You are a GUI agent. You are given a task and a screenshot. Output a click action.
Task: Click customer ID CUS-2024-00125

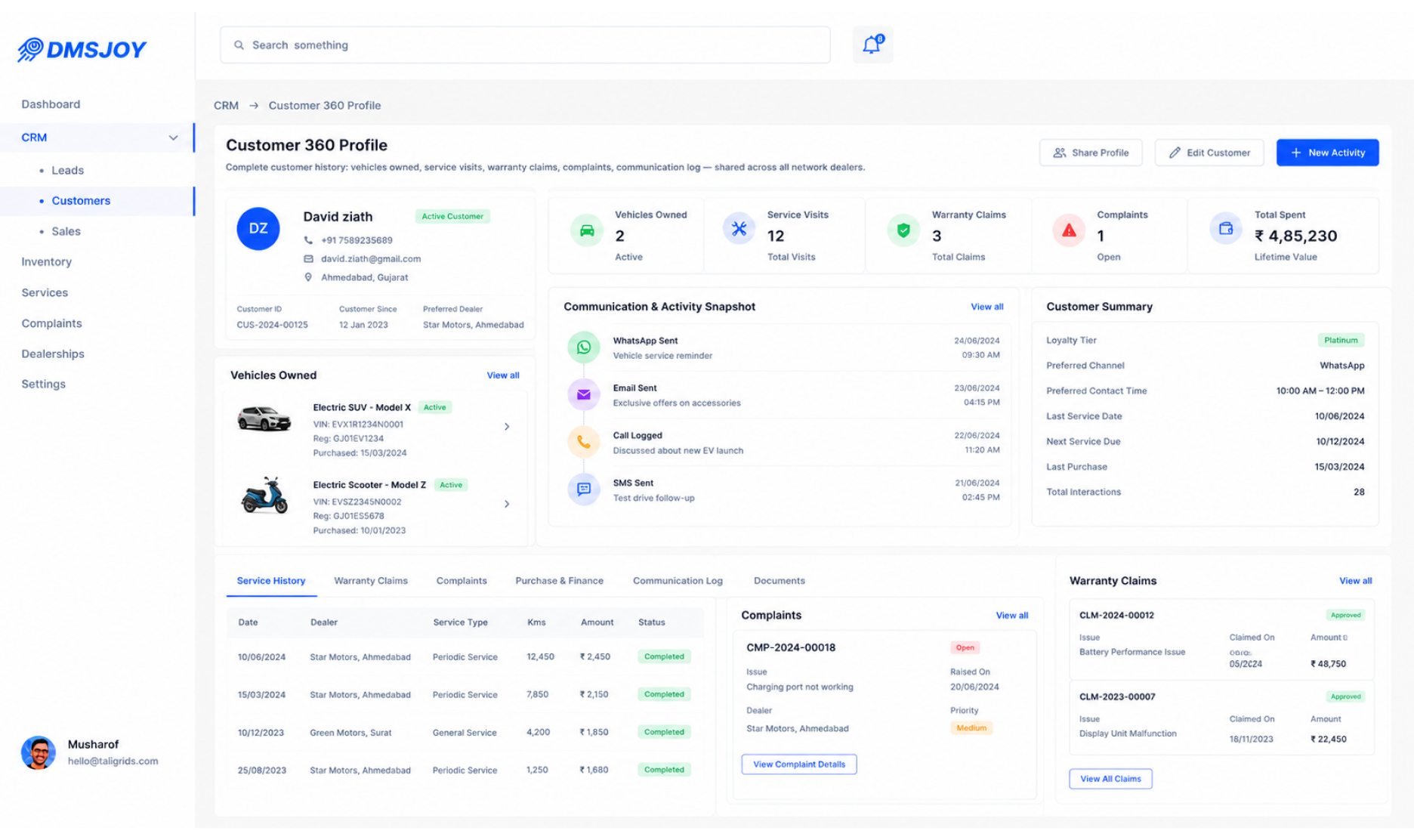pos(272,326)
